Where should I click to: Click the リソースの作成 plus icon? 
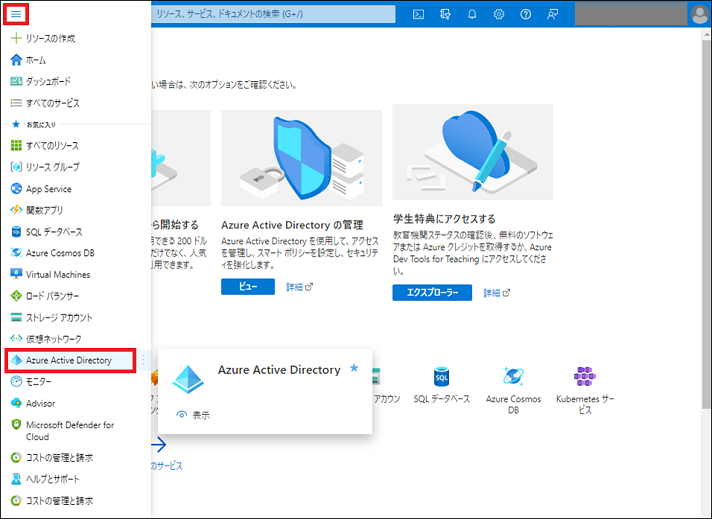(x=16, y=38)
